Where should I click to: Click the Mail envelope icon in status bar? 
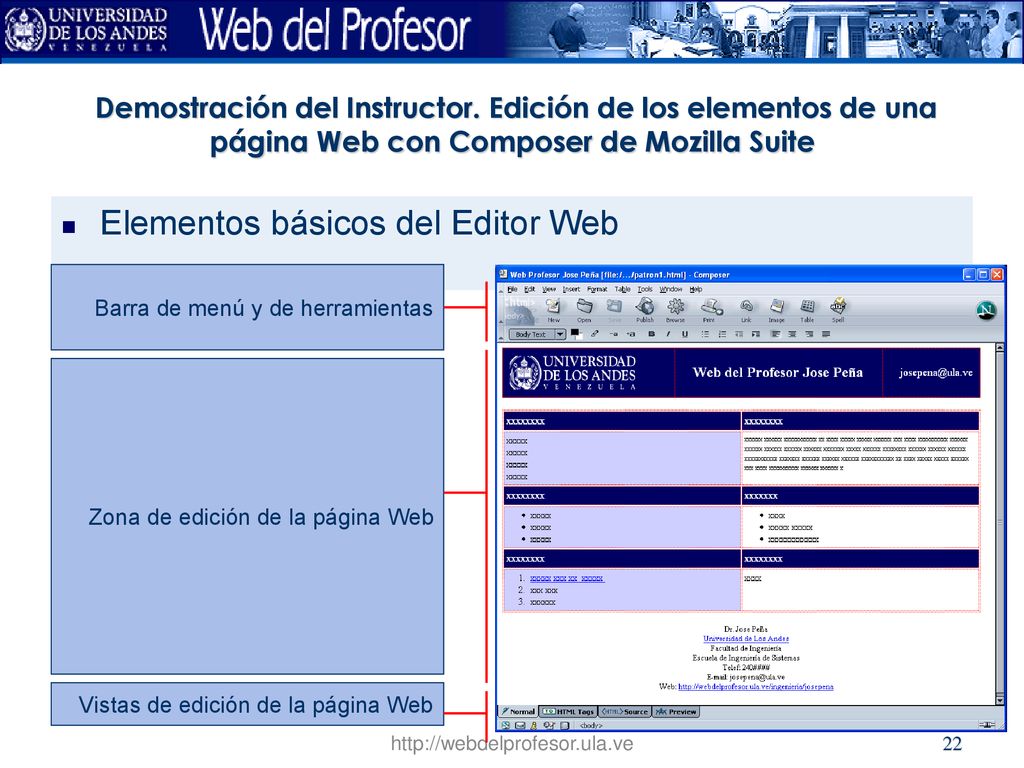(520, 725)
